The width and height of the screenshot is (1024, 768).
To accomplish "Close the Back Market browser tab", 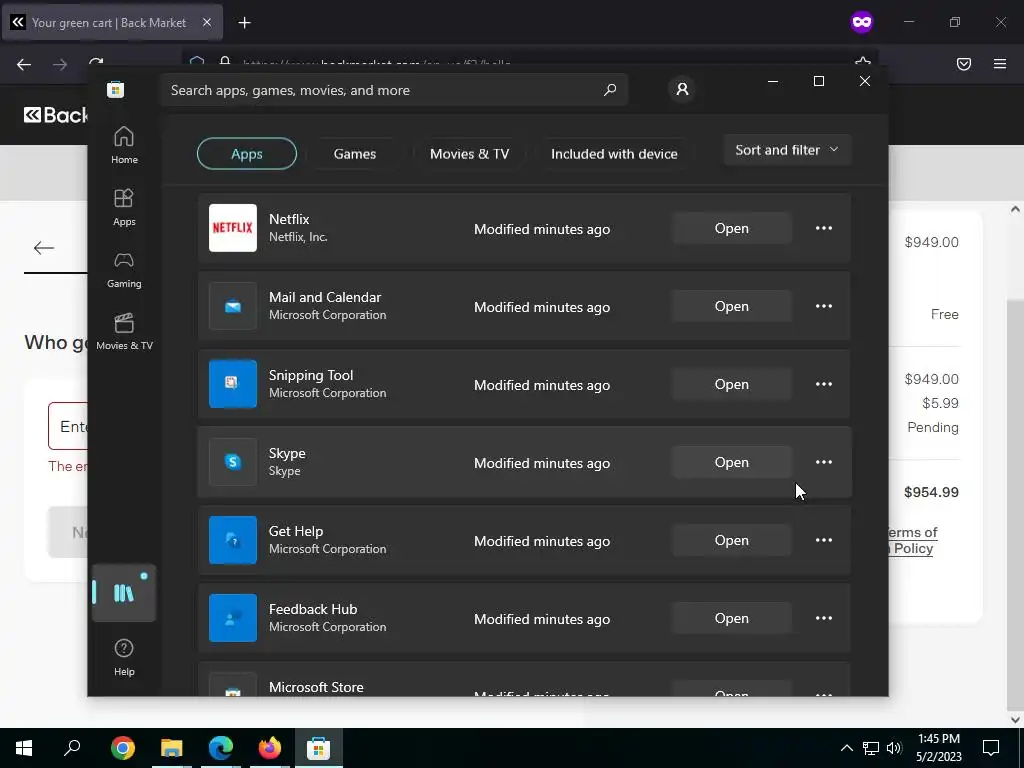I will [x=207, y=22].
